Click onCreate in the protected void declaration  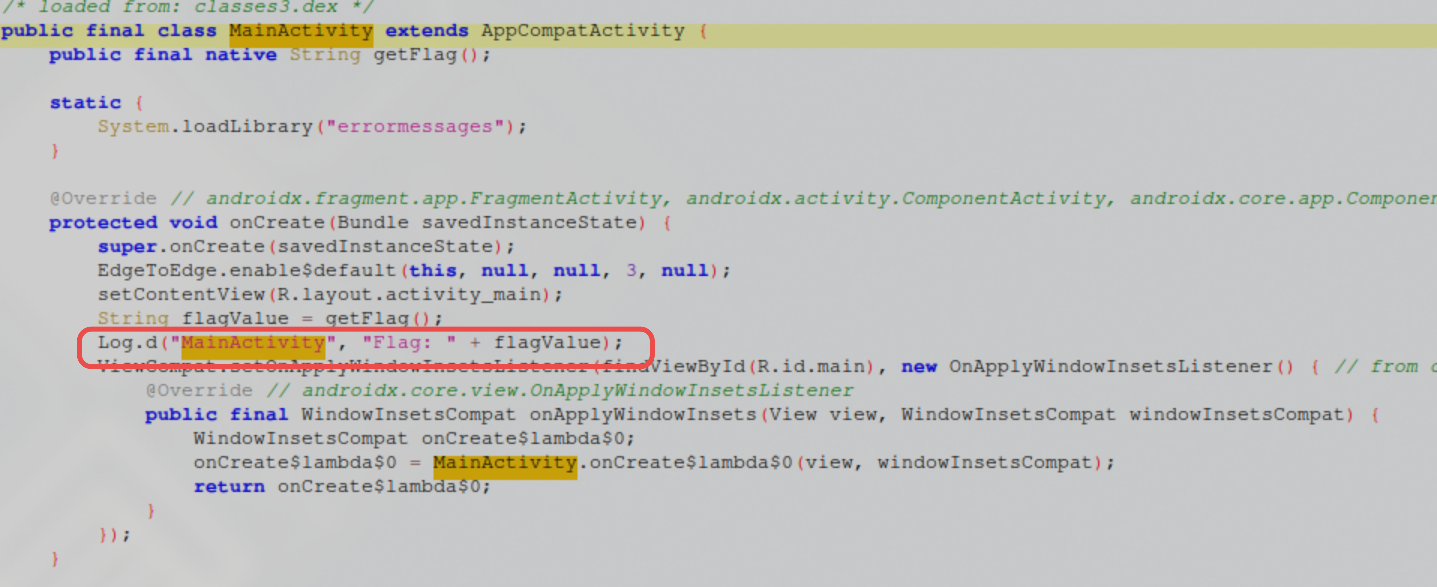[x=275, y=223]
